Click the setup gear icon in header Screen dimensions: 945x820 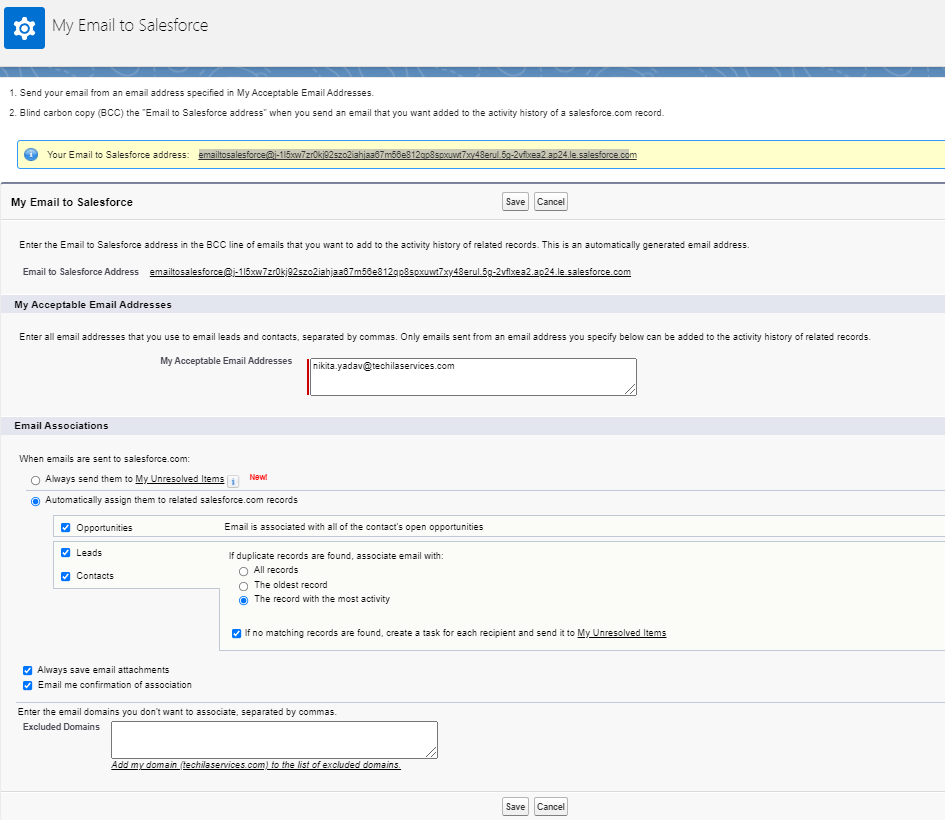tap(24, 27)
